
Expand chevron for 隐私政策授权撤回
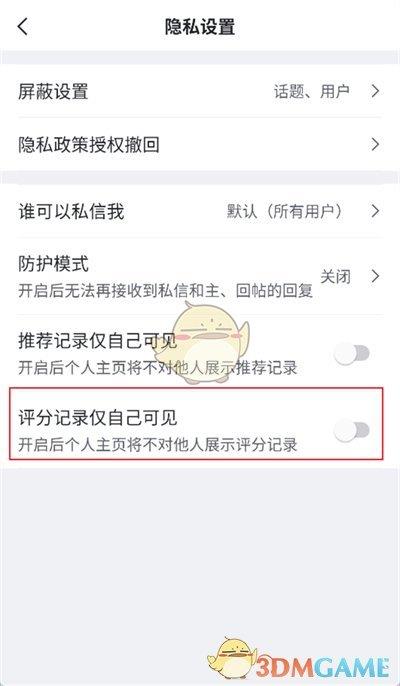[375, 145]
